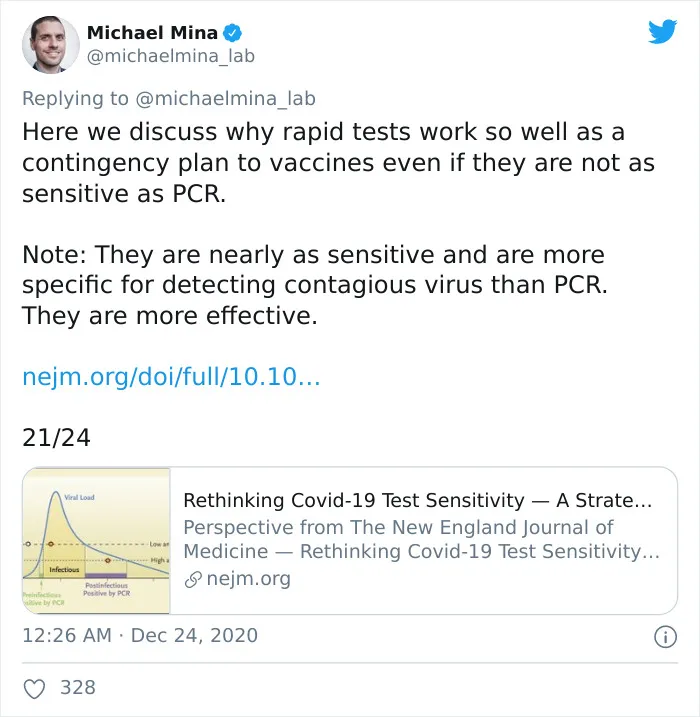The width and height of the screenshot is (700, 717).
Task: Click the Twitter bird logo
Action: click(663, 31)
